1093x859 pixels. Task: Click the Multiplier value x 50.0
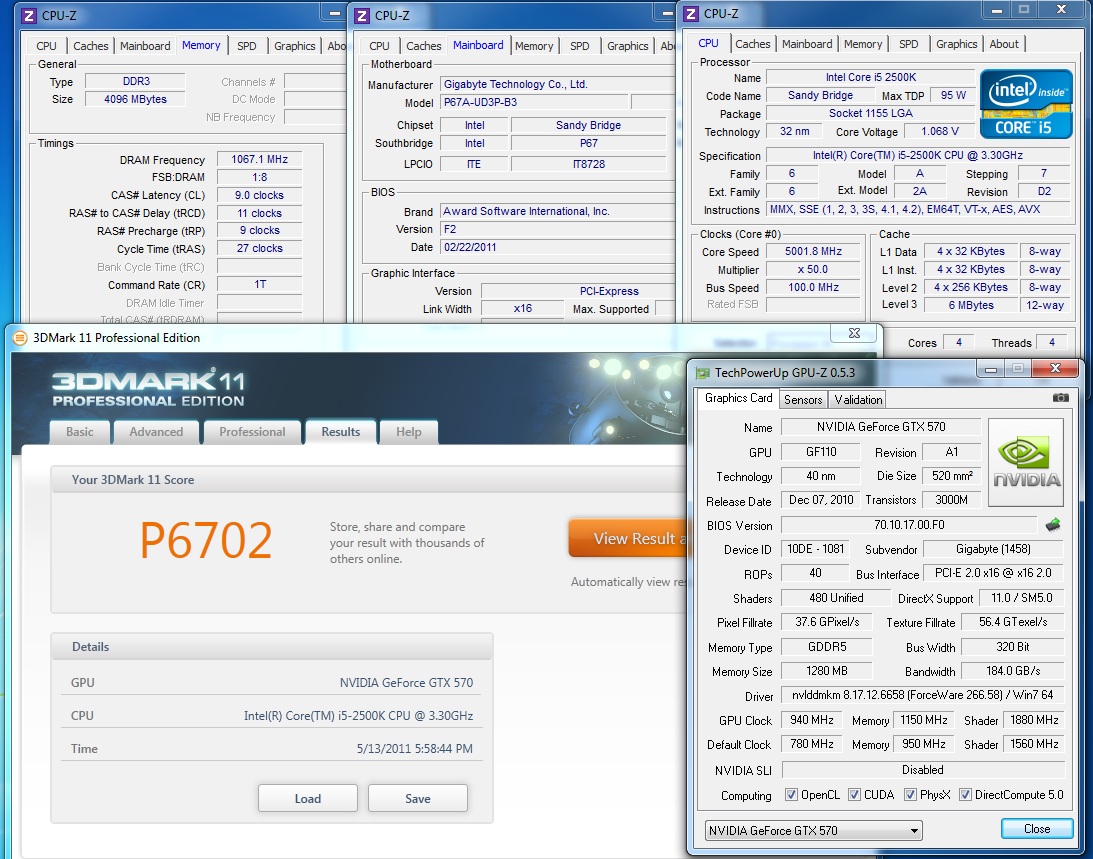click(813, 270)
